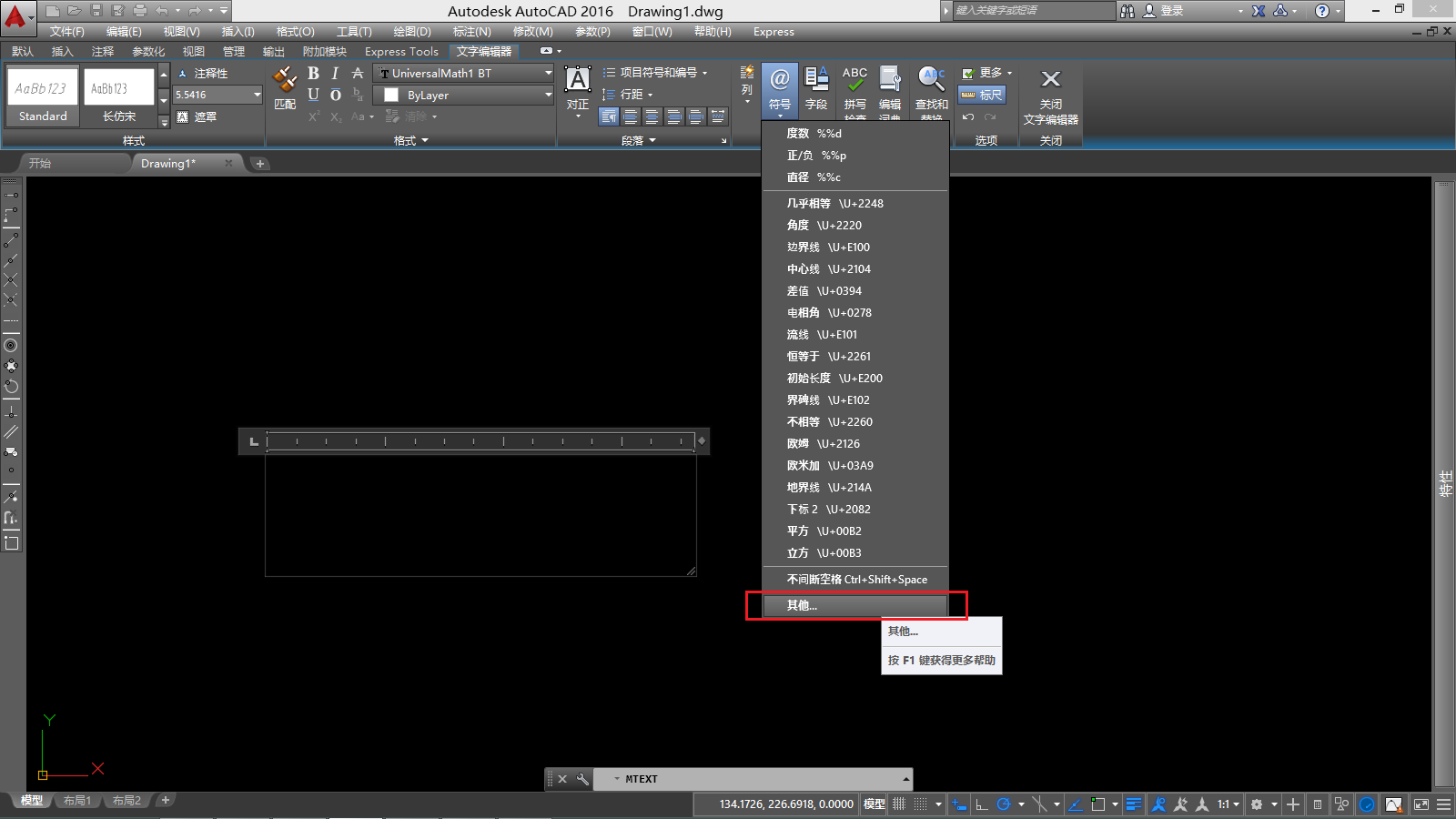
Task: Click the Help question mark icon
Action: click(x=1322, y=11)
